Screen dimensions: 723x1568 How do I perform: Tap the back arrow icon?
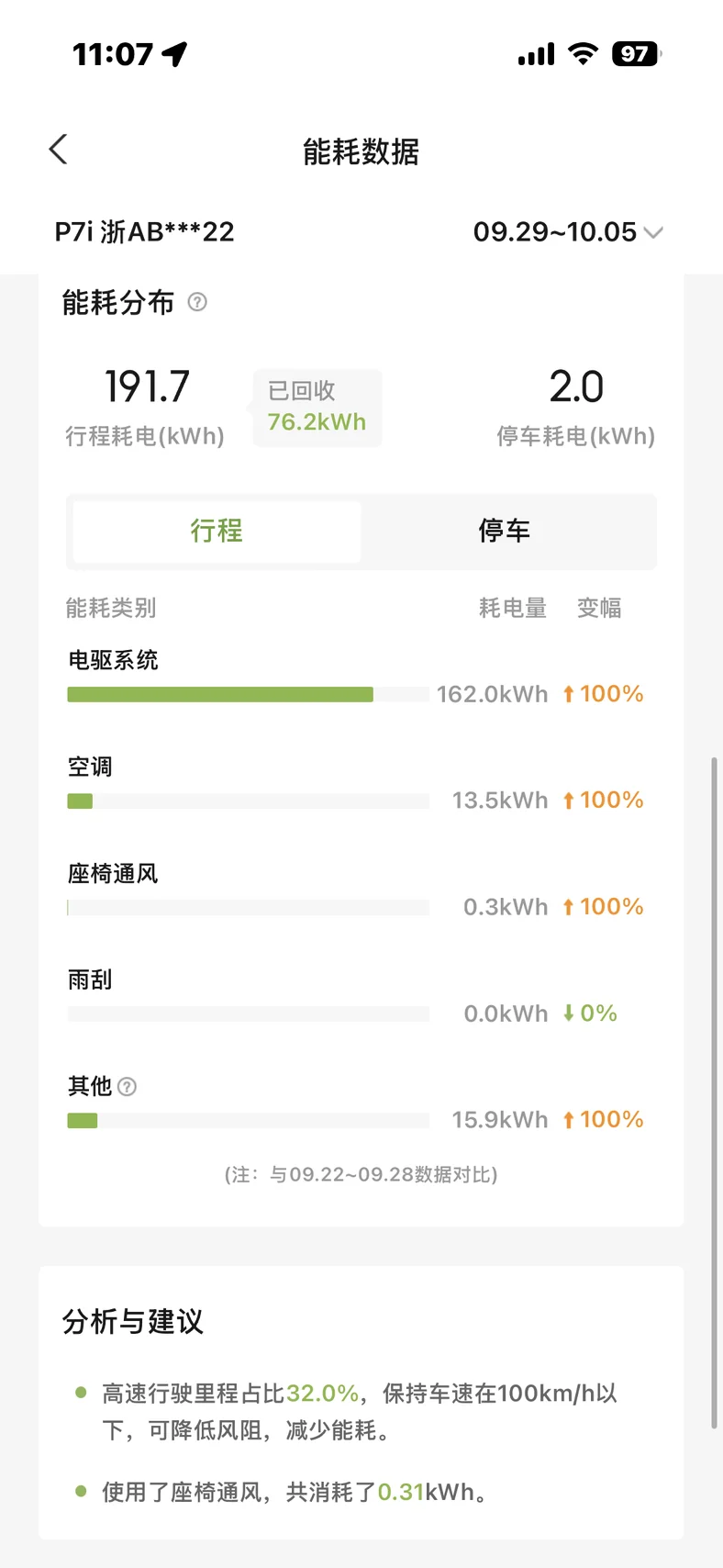click(59, 150)
